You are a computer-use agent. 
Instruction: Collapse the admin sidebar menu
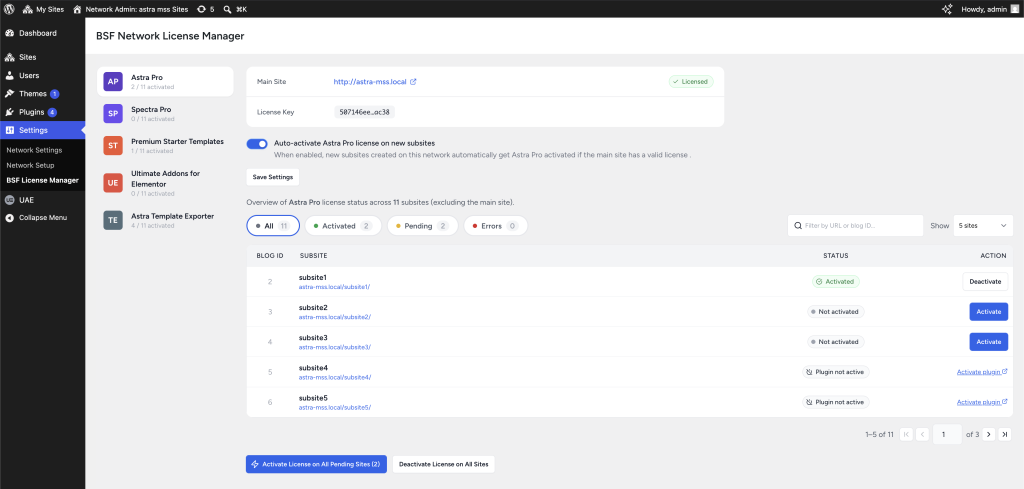pyautogui.click(x=42, y=218)
